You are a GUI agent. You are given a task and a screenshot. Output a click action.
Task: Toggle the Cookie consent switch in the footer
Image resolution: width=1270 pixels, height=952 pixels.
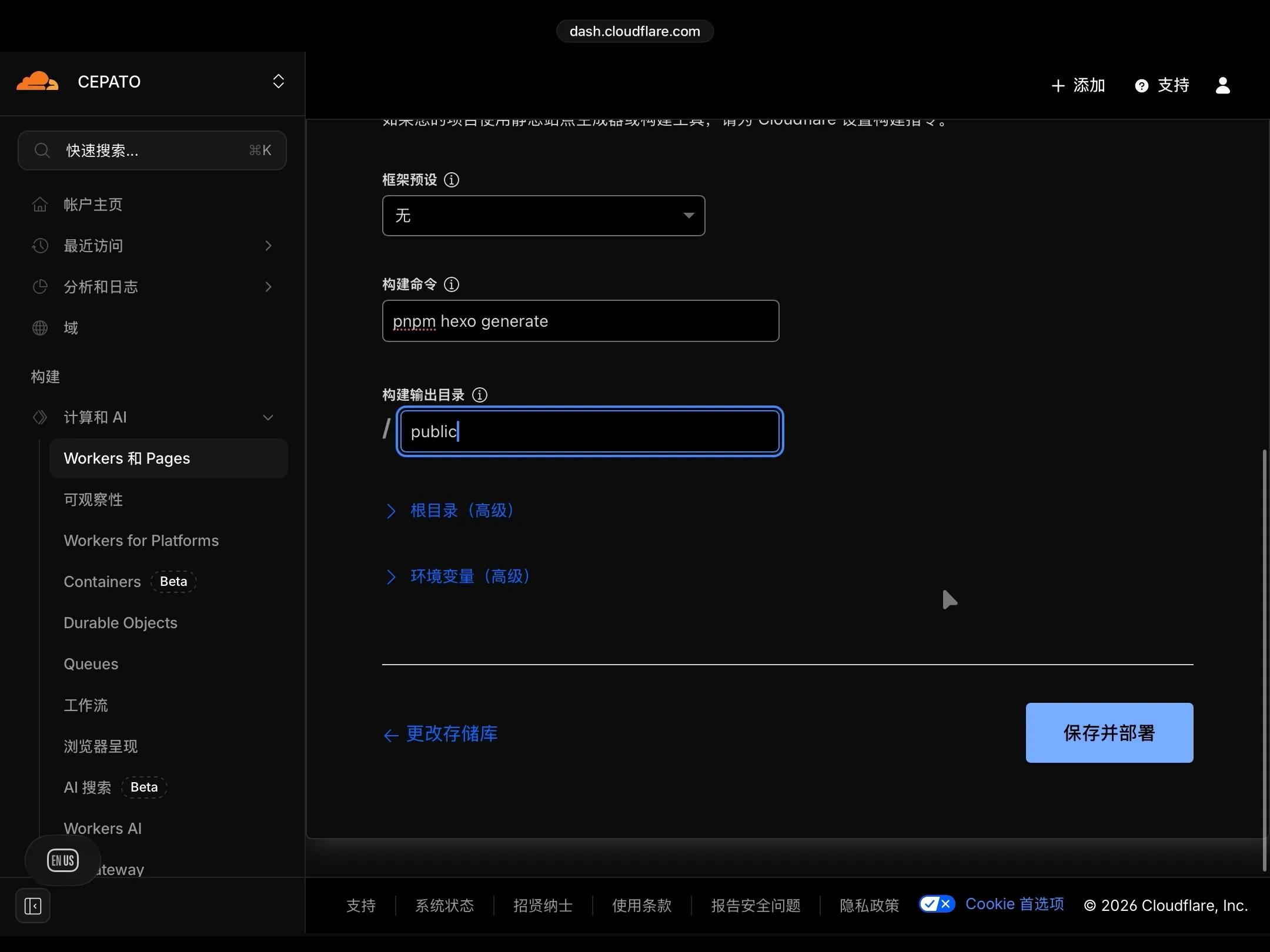click(936, 905)
